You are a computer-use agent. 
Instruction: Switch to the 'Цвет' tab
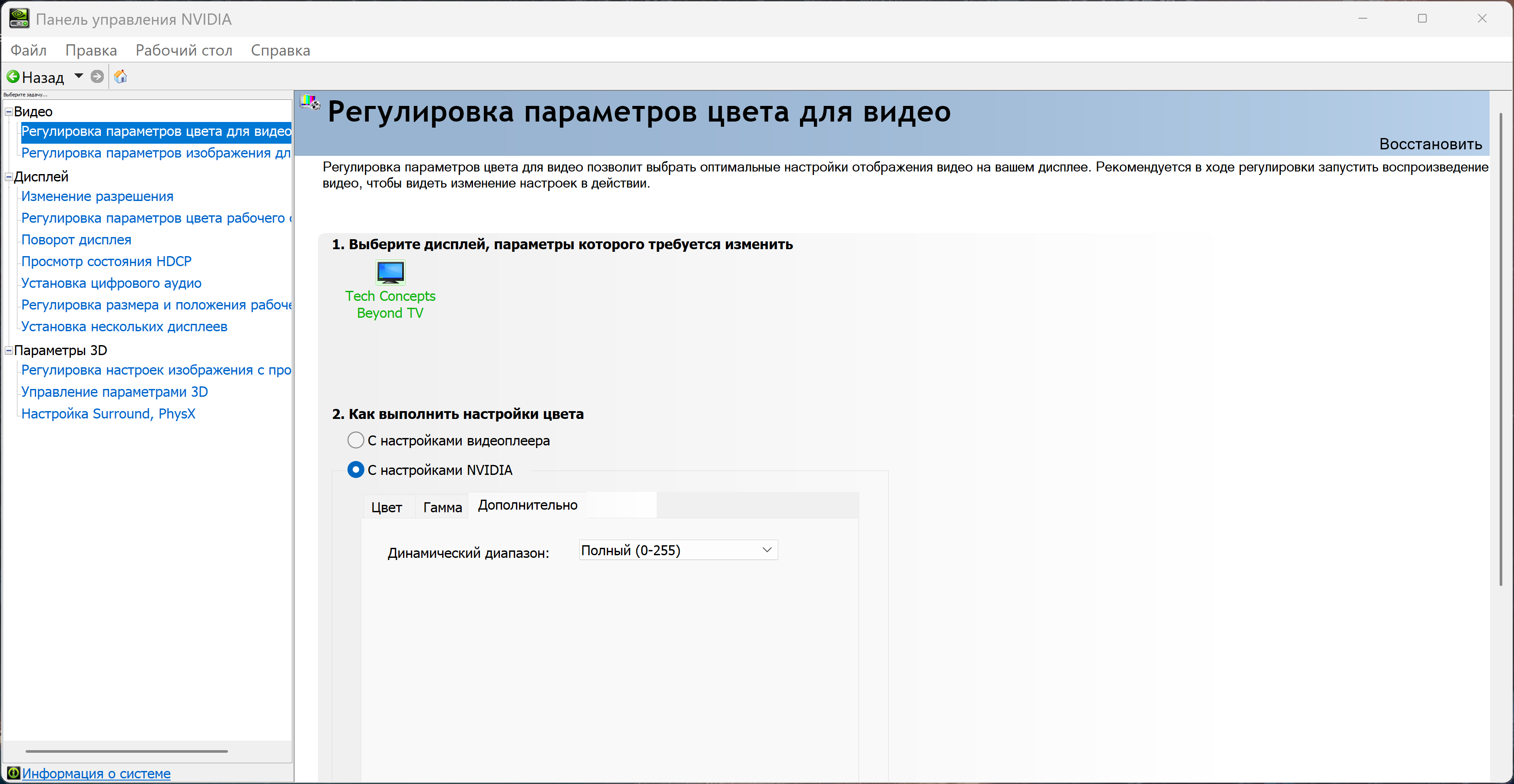pyautogui.click(x=386, y=507)
